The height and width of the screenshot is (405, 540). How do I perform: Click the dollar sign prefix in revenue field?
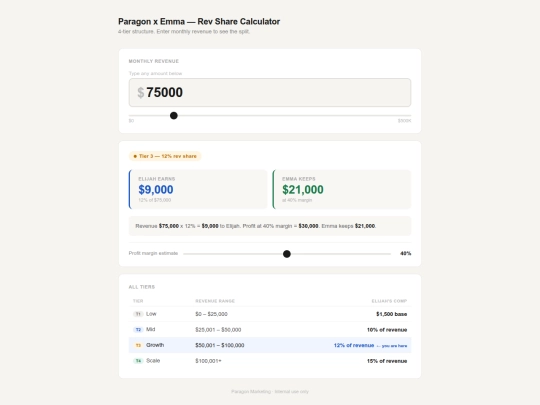(141, 93)
